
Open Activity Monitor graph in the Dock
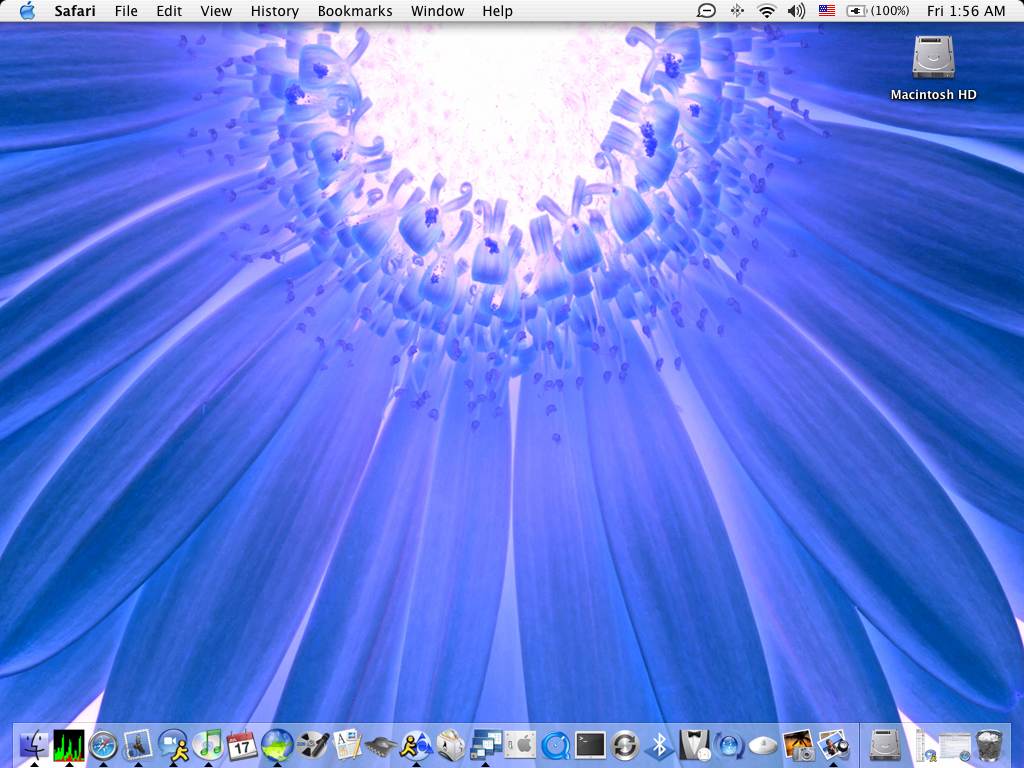pos(69,744)
